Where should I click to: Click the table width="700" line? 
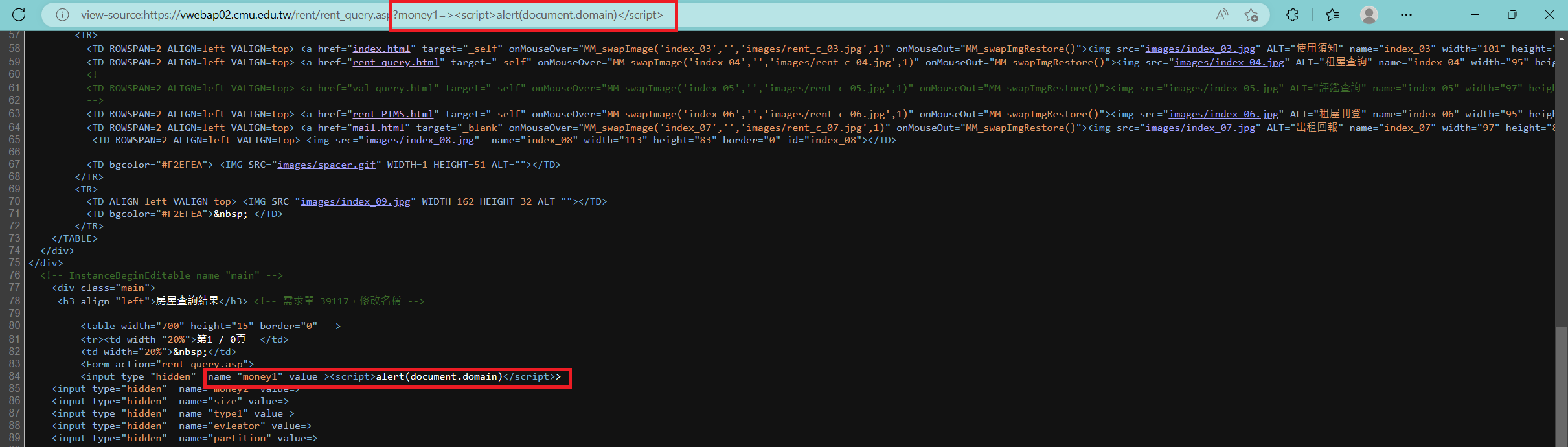(210, 326)
